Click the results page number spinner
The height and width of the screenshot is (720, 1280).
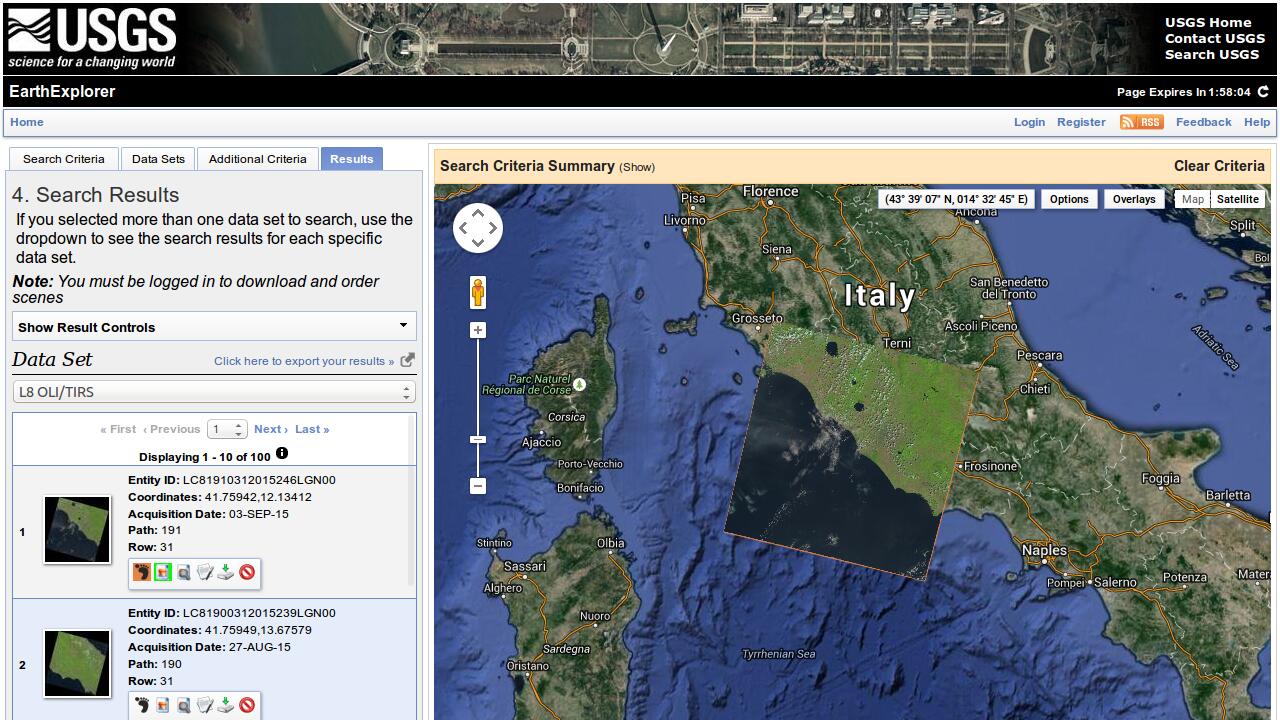click(x=227, y=429)
